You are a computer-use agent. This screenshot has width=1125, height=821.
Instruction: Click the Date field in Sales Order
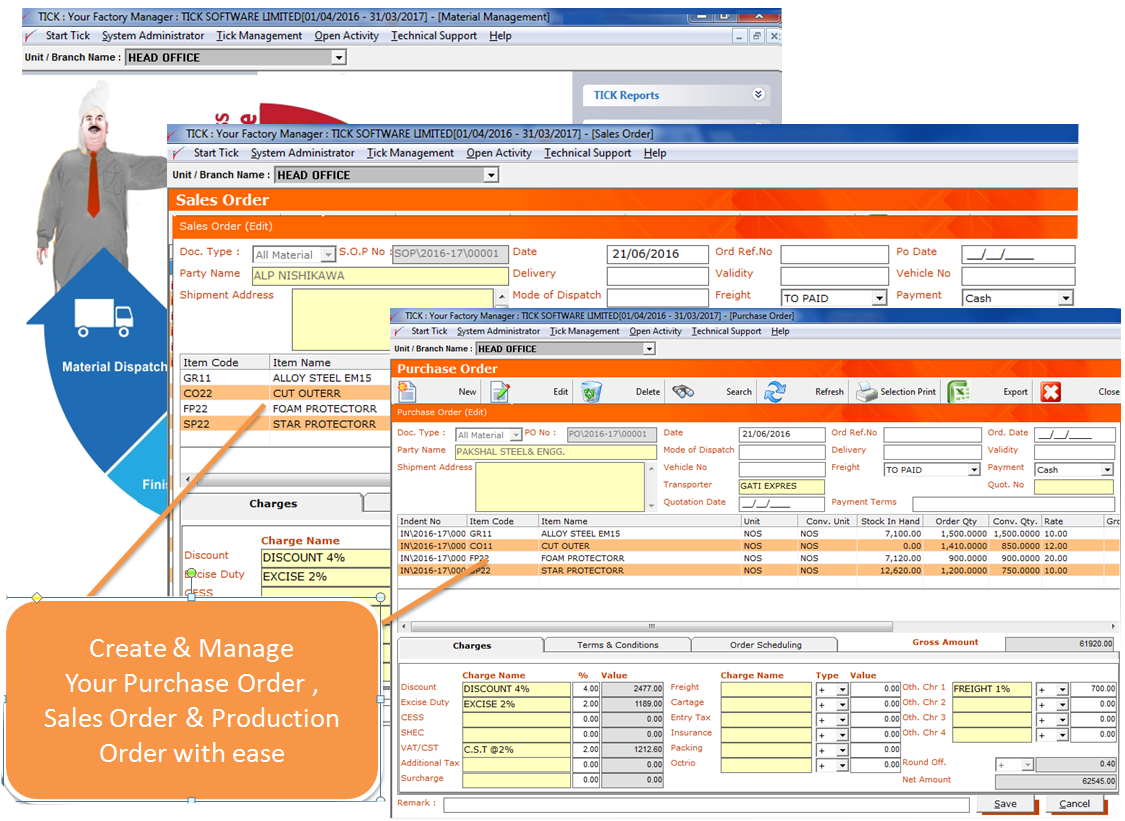tap(658, 254)
